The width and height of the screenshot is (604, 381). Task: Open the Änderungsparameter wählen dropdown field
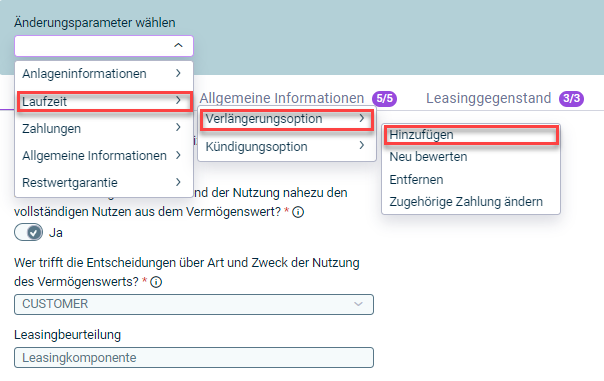click(x=104, y=46)
